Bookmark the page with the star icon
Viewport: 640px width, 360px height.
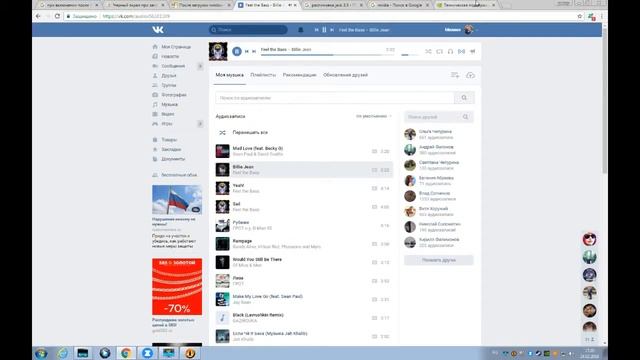(580, 16)
